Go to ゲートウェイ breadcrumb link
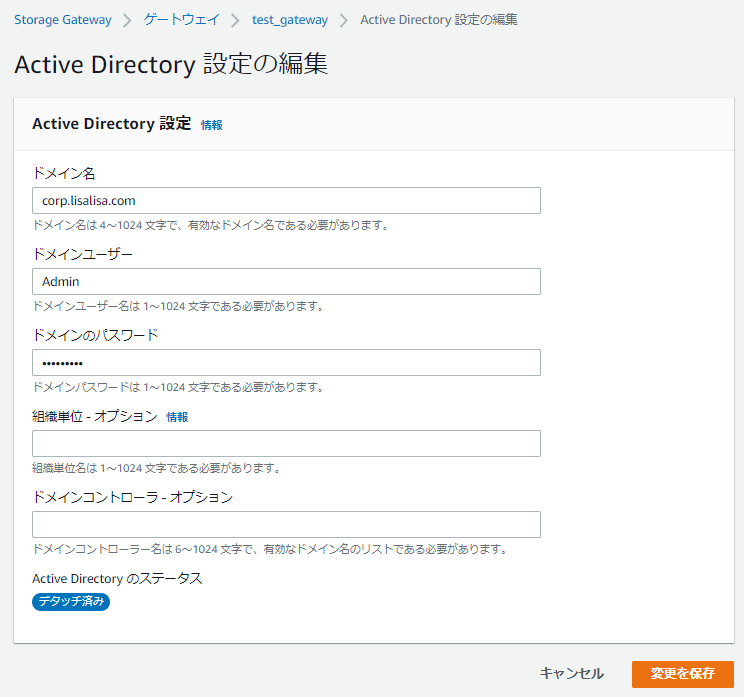This screenshot has height=697, width=744. coord(182,20)
